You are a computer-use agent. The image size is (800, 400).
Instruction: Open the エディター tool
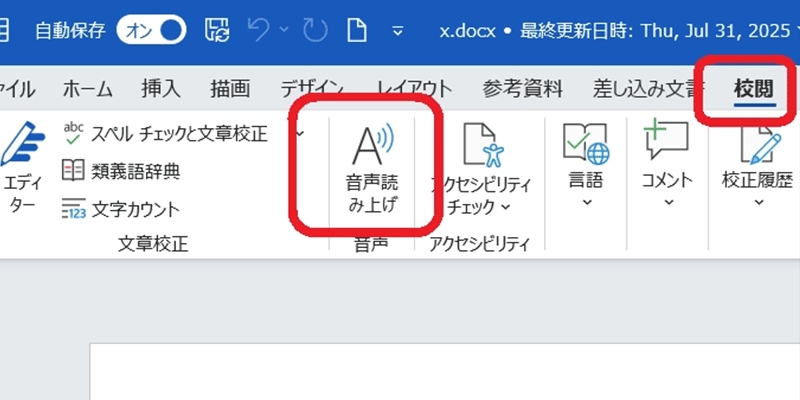click(x=21, y=167)
